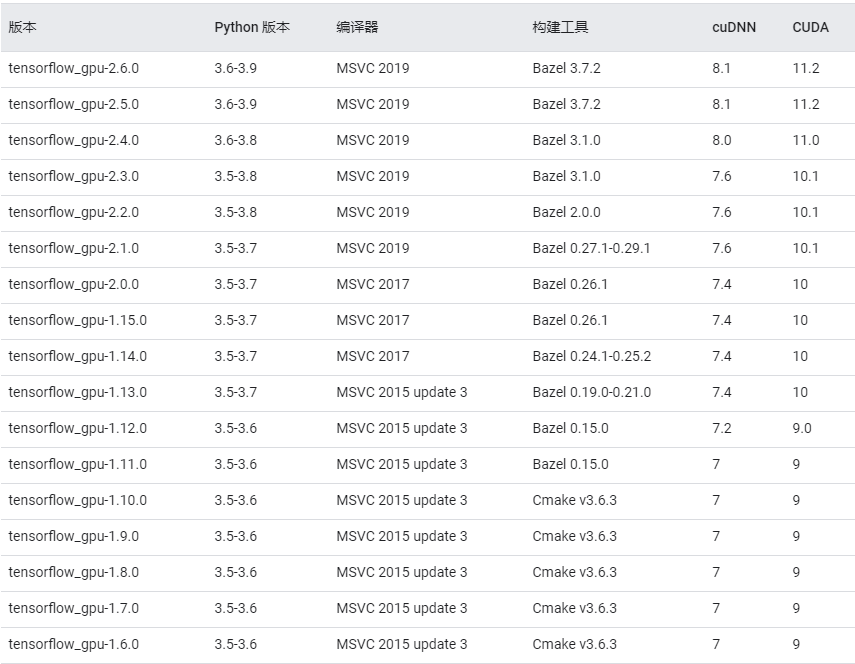The image size is (855, 664).
Task: Click cuDNN 7.6 in the 2.3.0 row
Action: 722,176
